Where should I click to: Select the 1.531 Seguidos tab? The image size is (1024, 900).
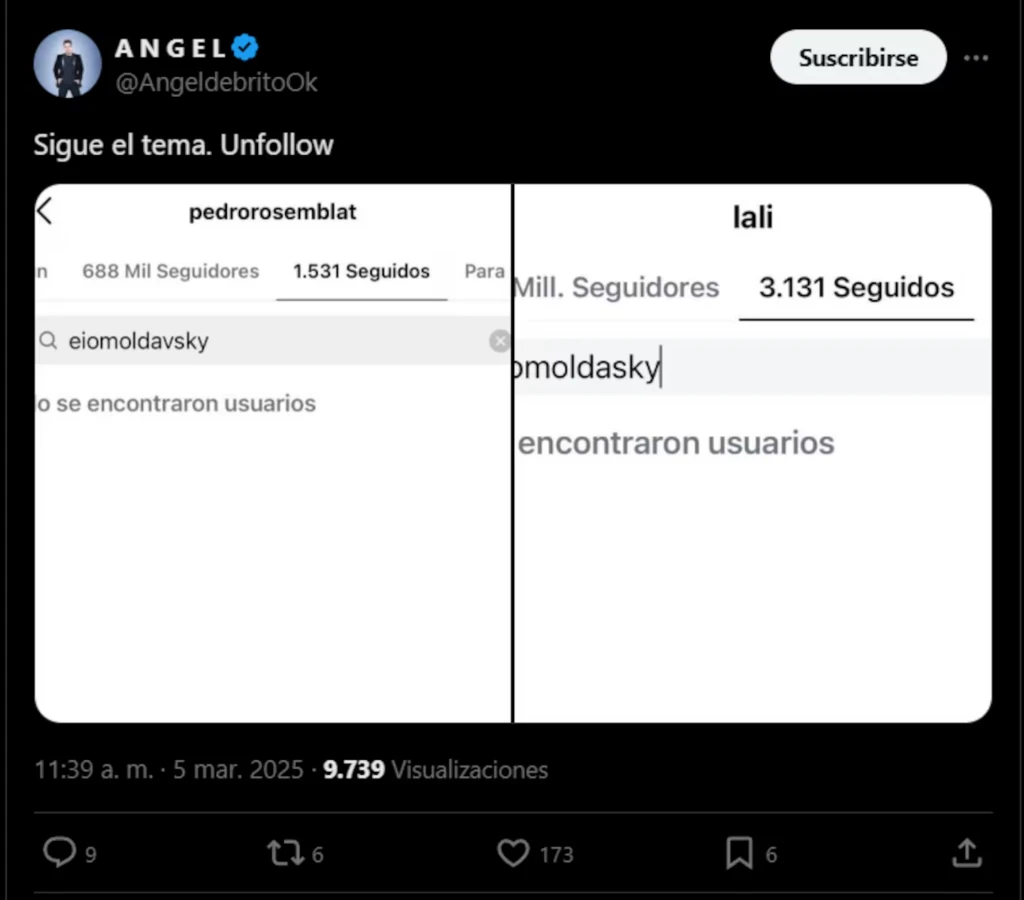point(361,271)
